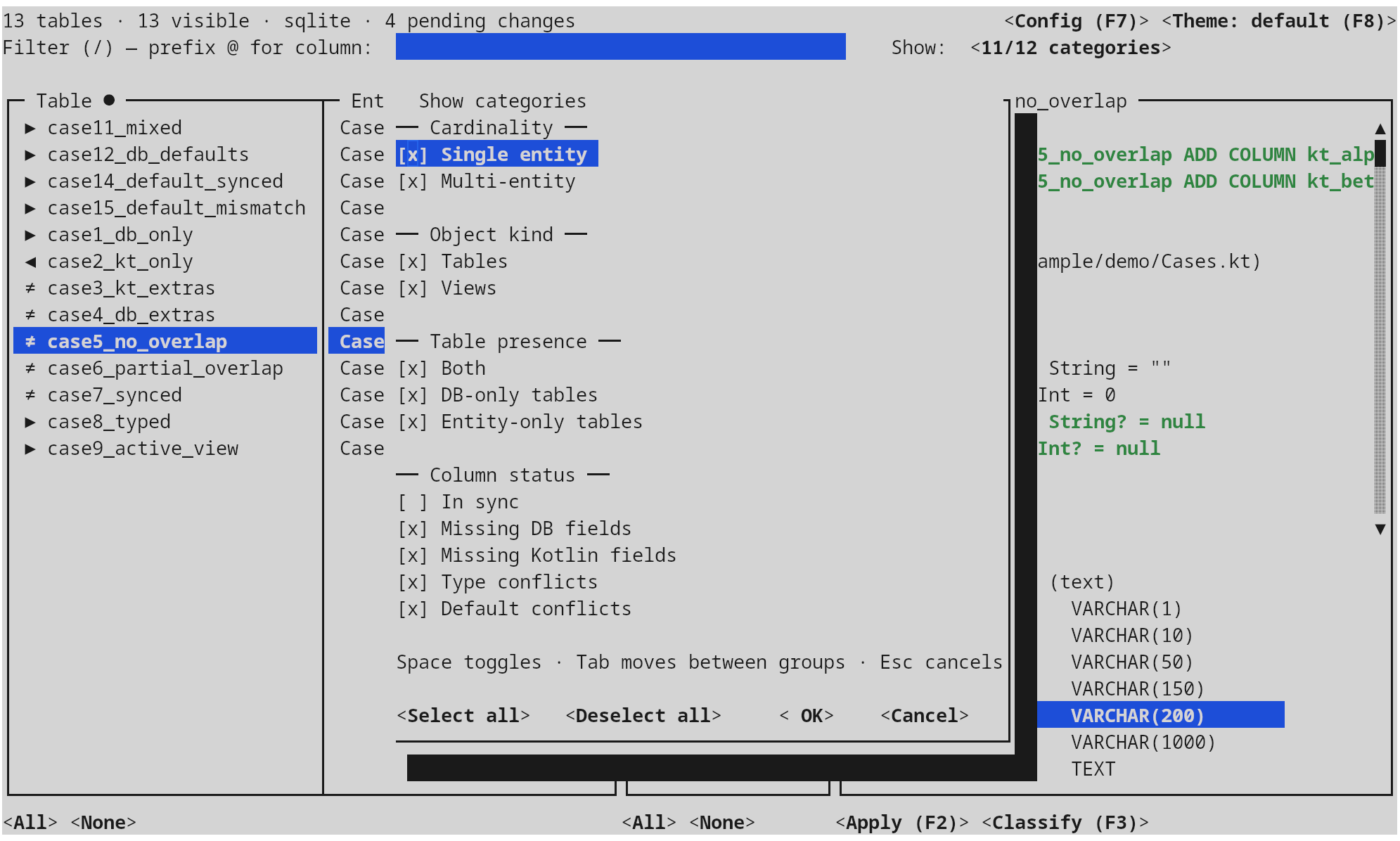Click the left-arrow icon beside case2_kt_only
1400x841 pixels.
click(30, 262)
